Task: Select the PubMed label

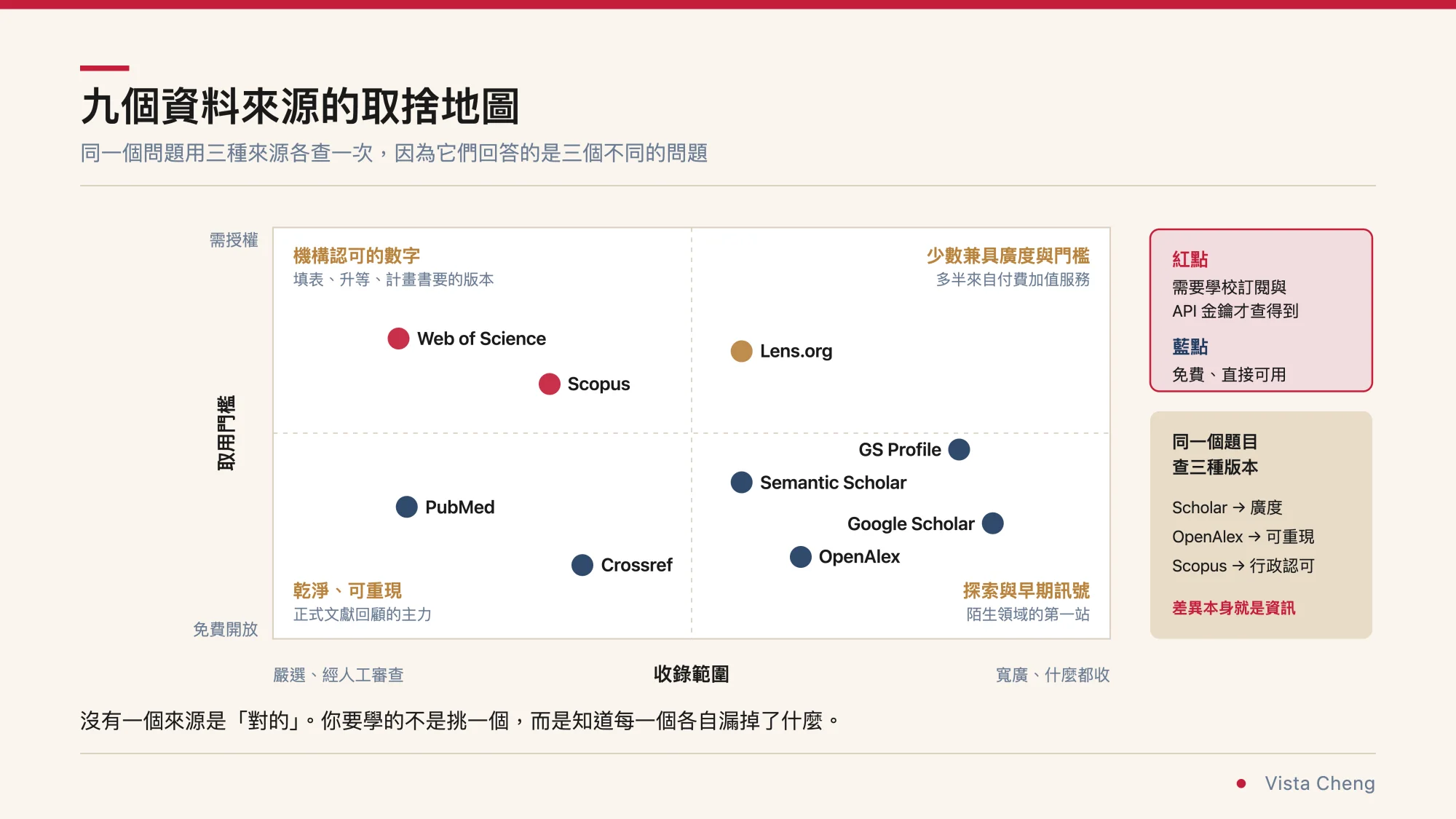Action: coord(459,507)
